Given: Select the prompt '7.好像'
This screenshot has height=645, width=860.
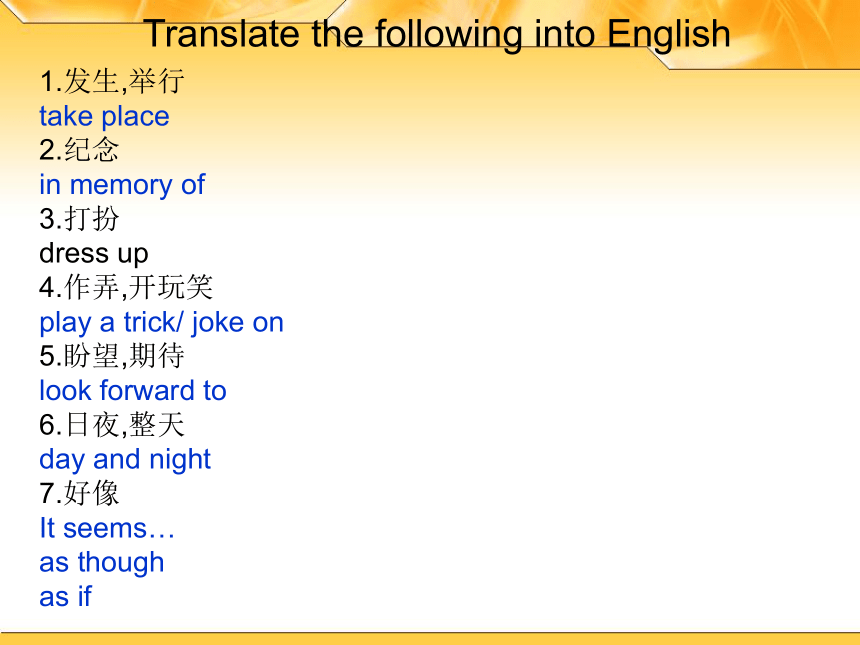Looking at the screenshot, I should pyautogui.click(x=79, y=493).
